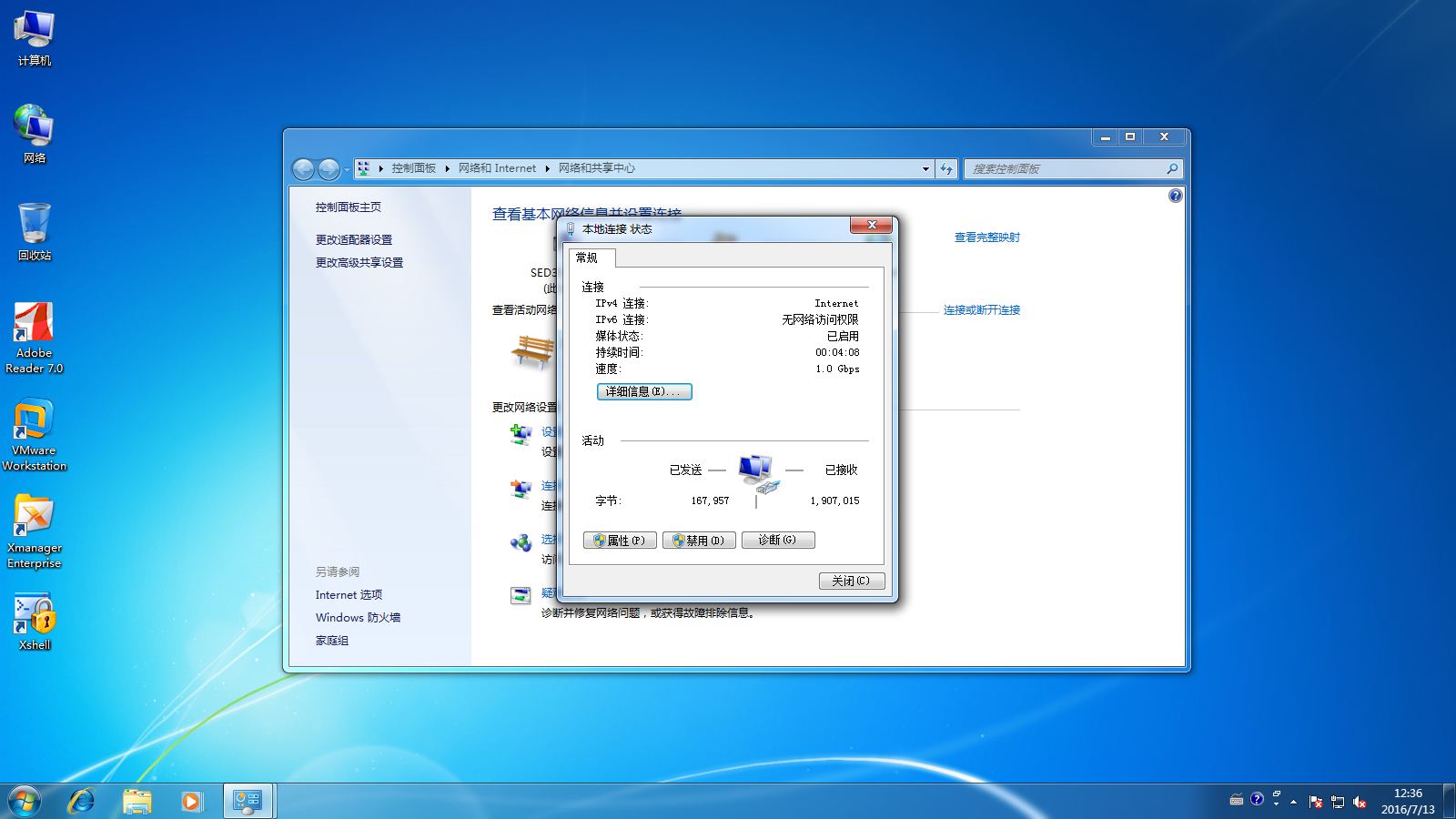
Task: Click the received bytes value 1,907,015
Action: 834,500
